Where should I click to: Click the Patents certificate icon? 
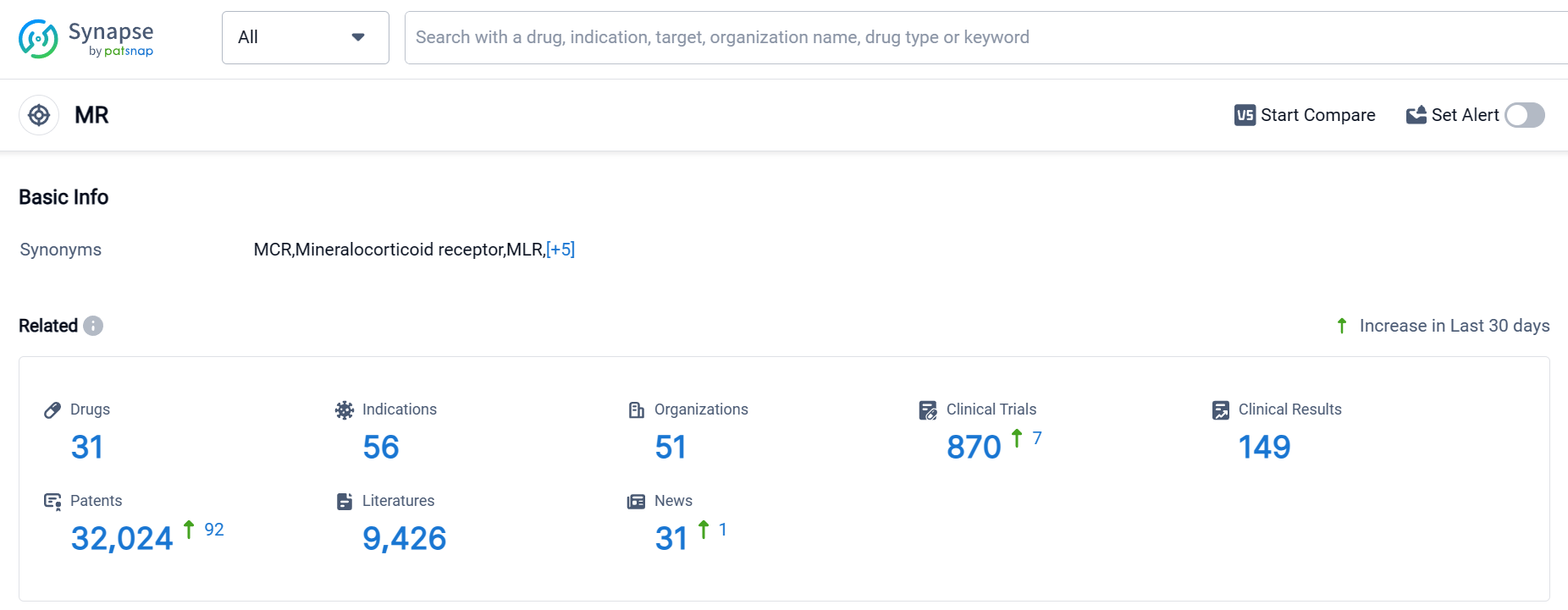pos(52,502)
